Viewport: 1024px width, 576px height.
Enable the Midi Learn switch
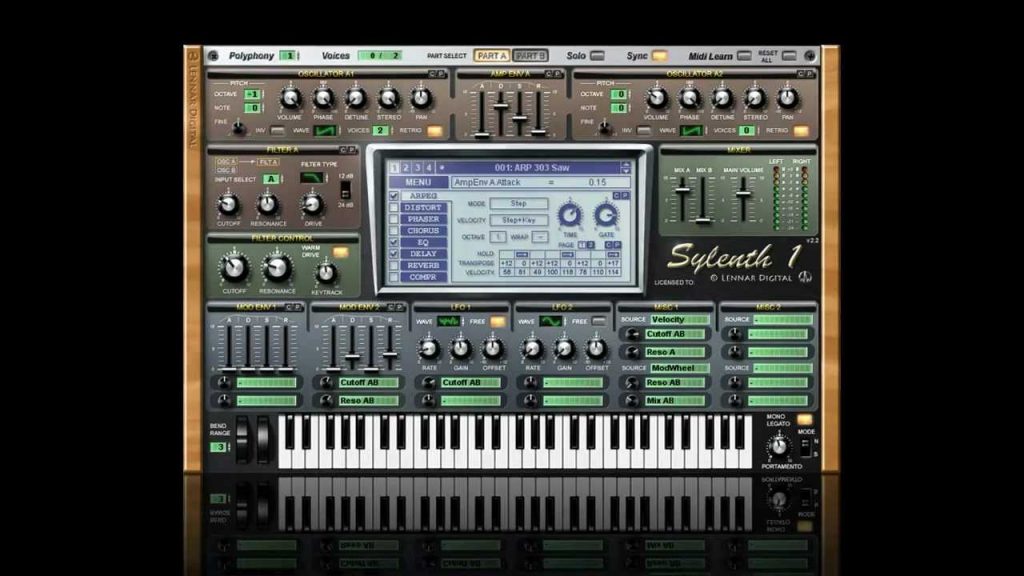744,56
